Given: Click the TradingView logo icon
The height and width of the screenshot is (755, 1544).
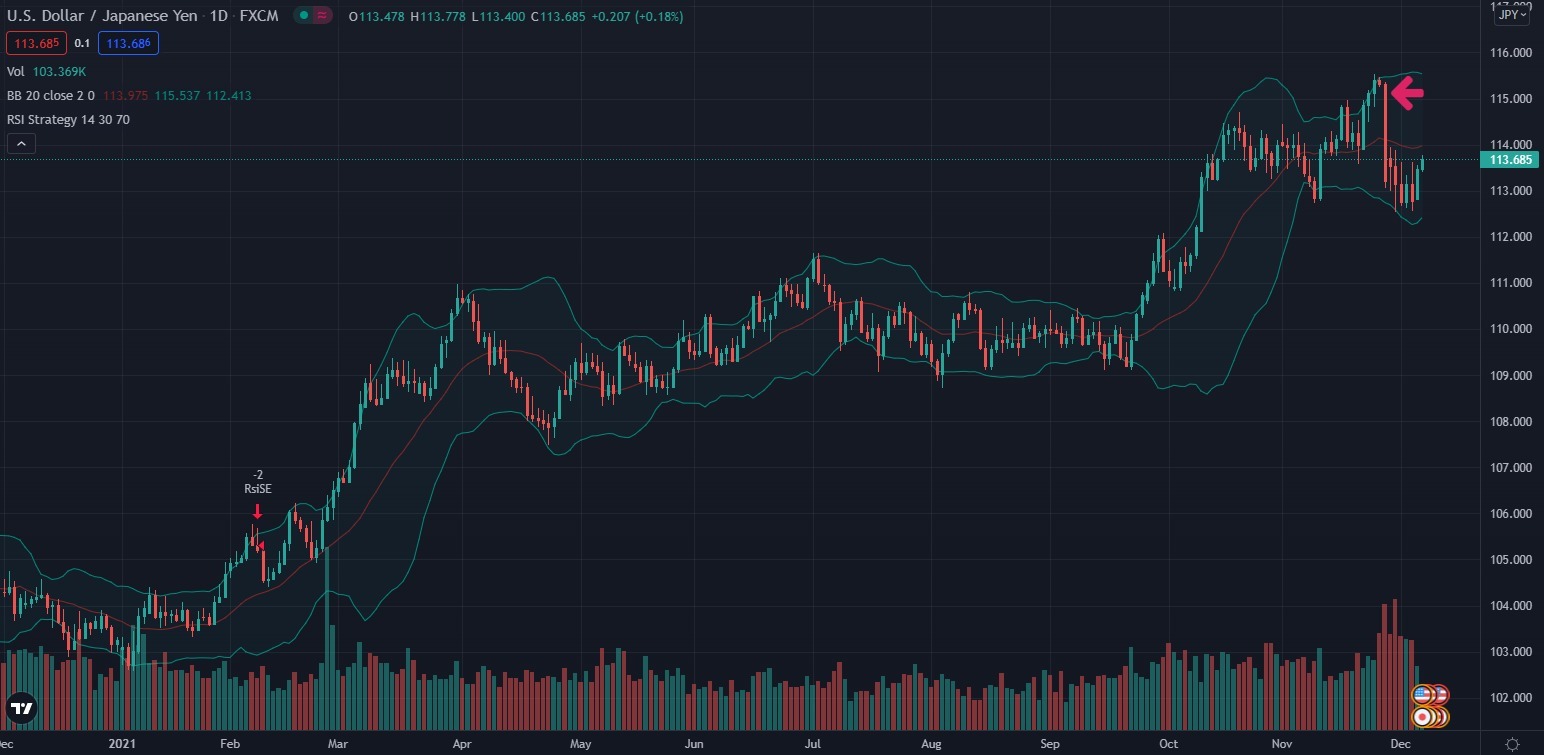Looking at the screenshot, I should tap(22, 708).
